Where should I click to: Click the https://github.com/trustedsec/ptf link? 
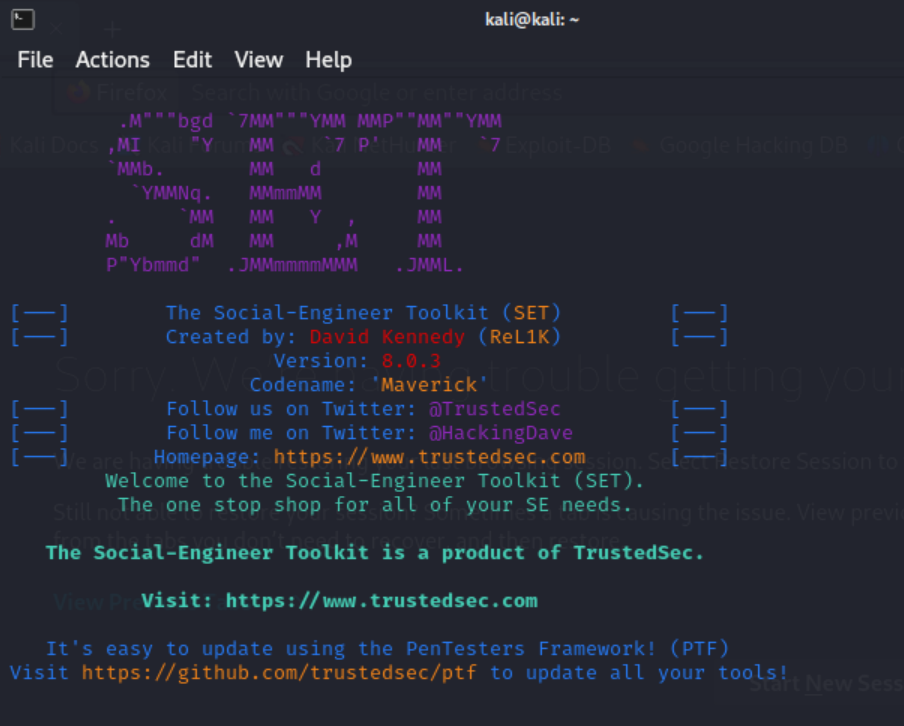(279, 672)
